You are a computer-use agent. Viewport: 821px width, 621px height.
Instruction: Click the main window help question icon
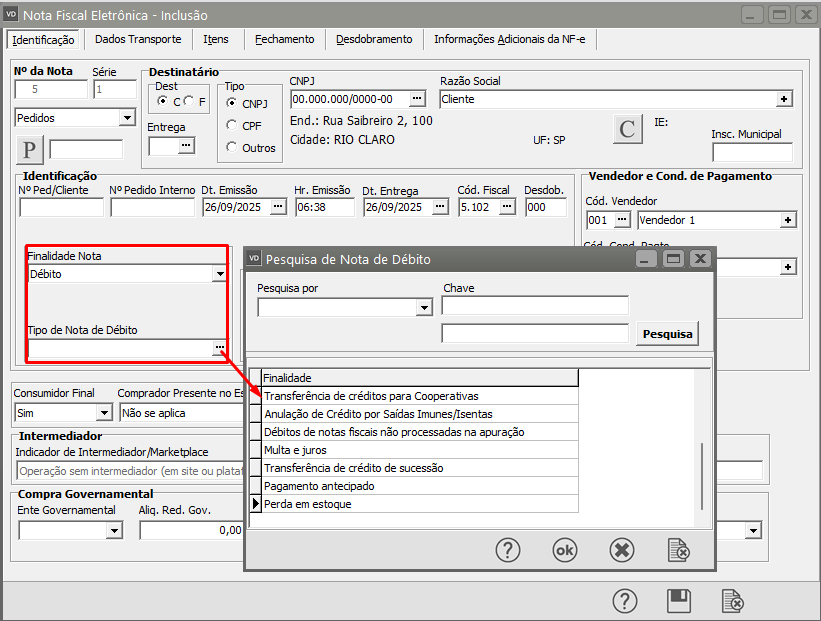[x=625, y=600]
